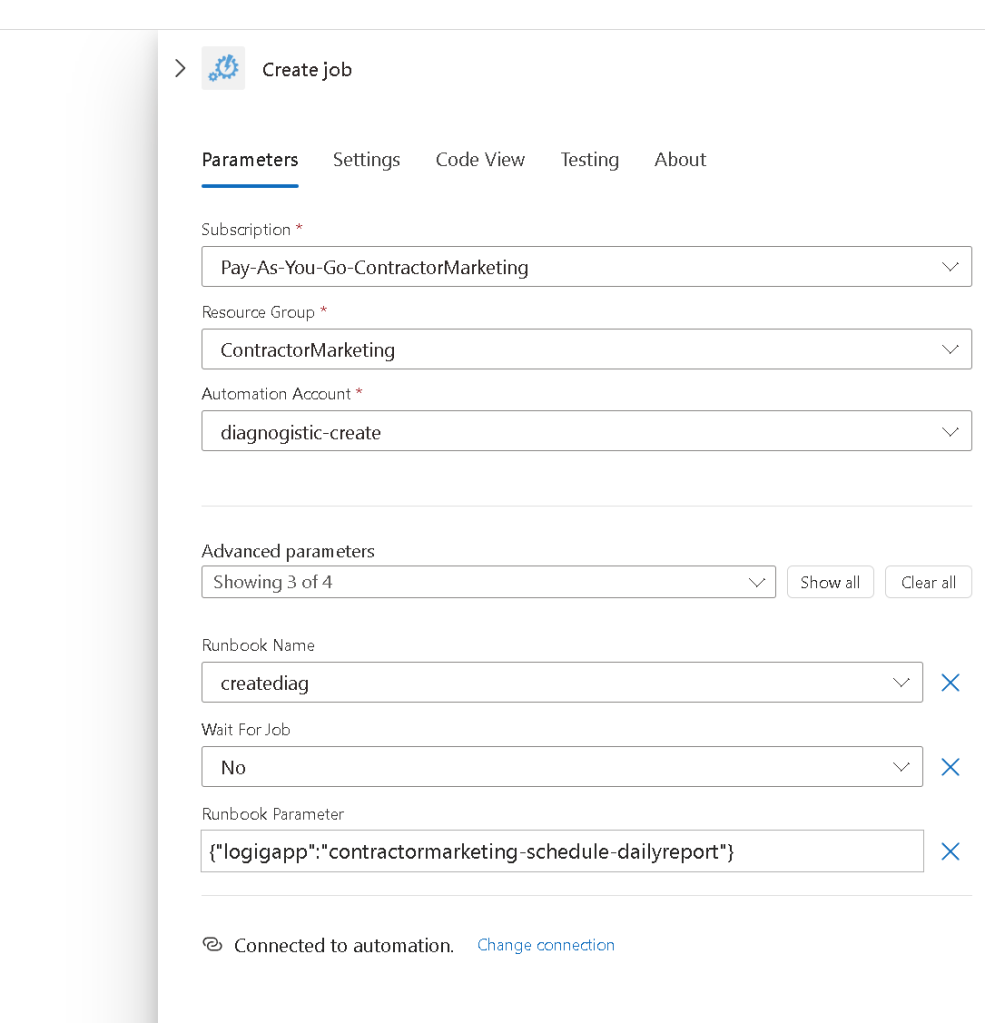Open the Automation Account dropdown
This screenshot has height=1023, width=985.
[x=586, y=431]
